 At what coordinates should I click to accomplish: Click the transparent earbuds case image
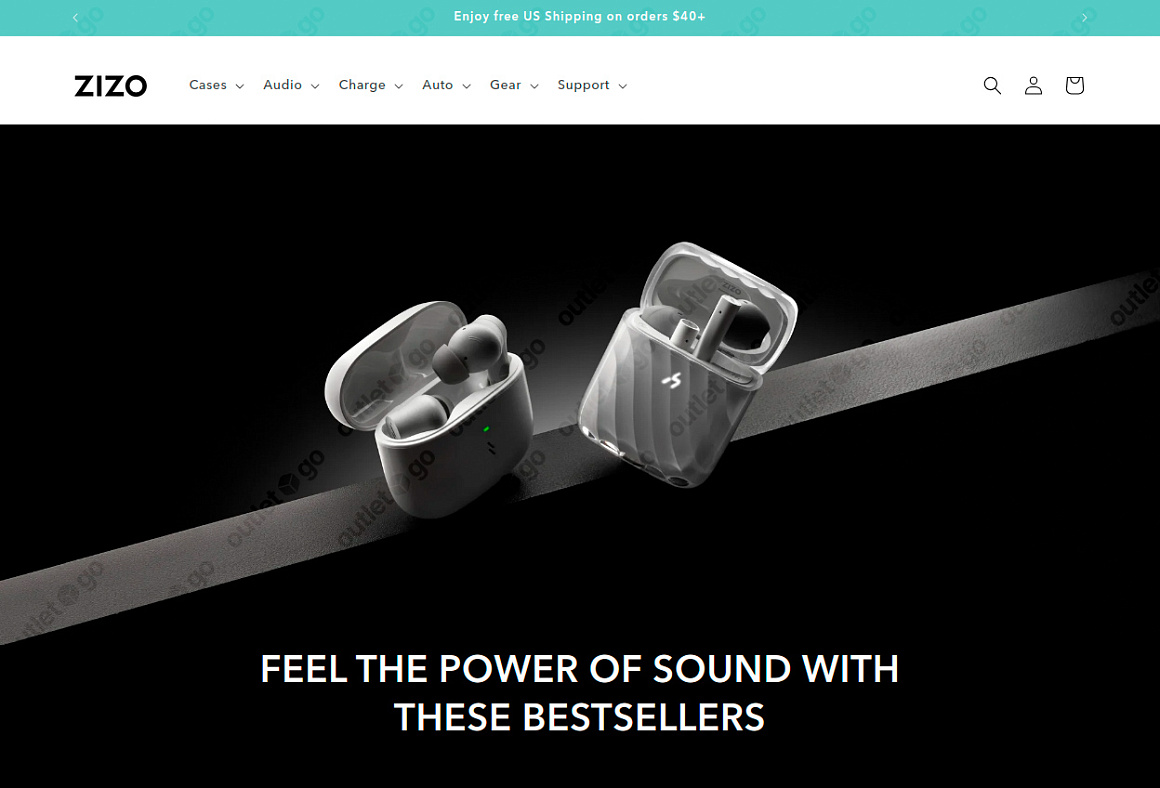click(687, 364)
